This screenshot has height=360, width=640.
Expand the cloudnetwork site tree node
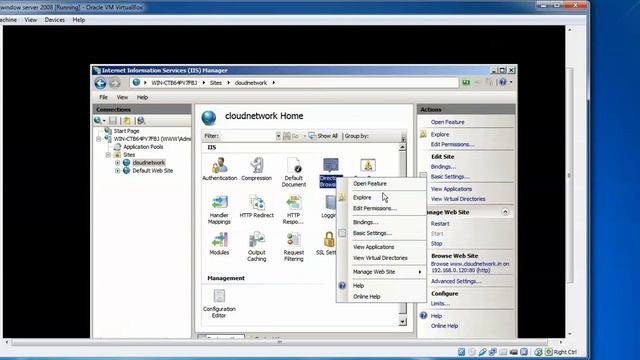(x=118, y=162)
